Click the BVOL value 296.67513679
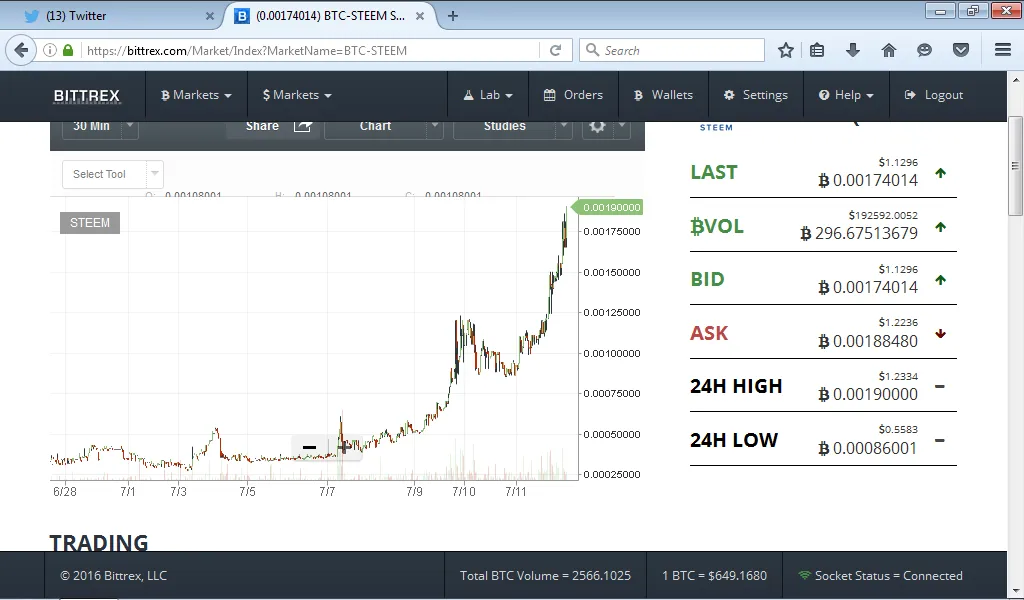This screenshot has width=1024, height=600. (859, 233)
